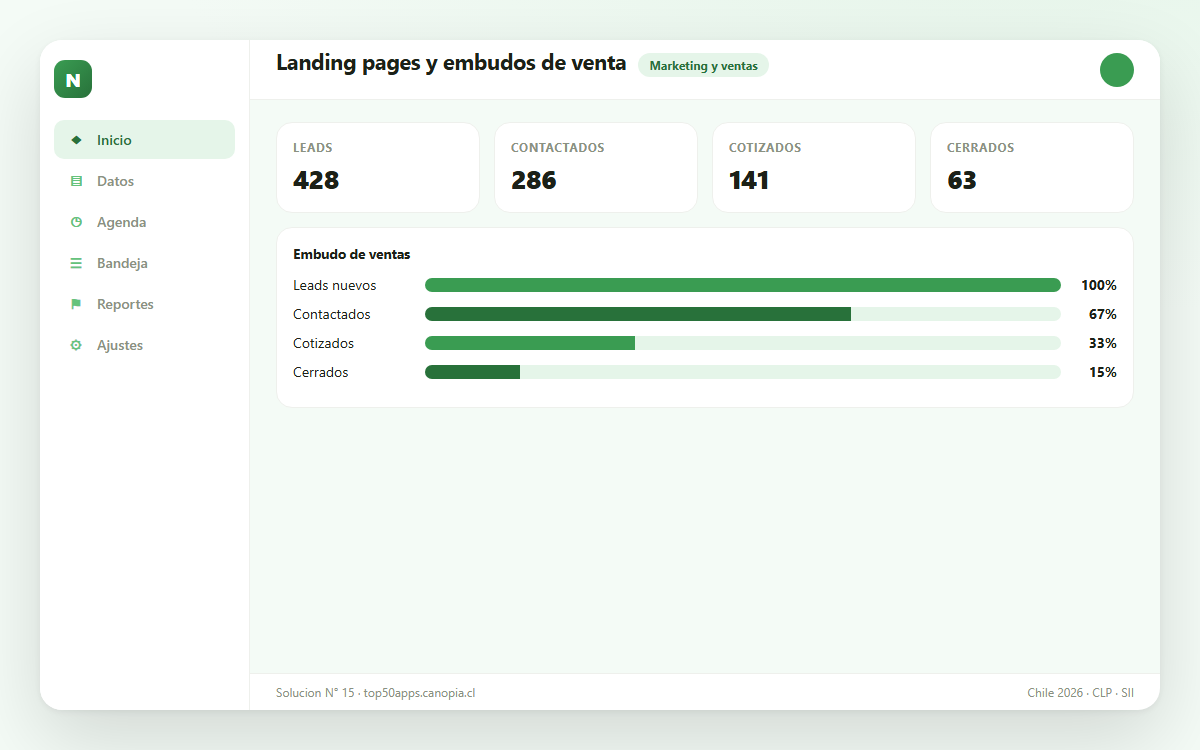Click the Leads nuevos progress bar
This screenshot has height=750, width=1200.
pos(743,285)
